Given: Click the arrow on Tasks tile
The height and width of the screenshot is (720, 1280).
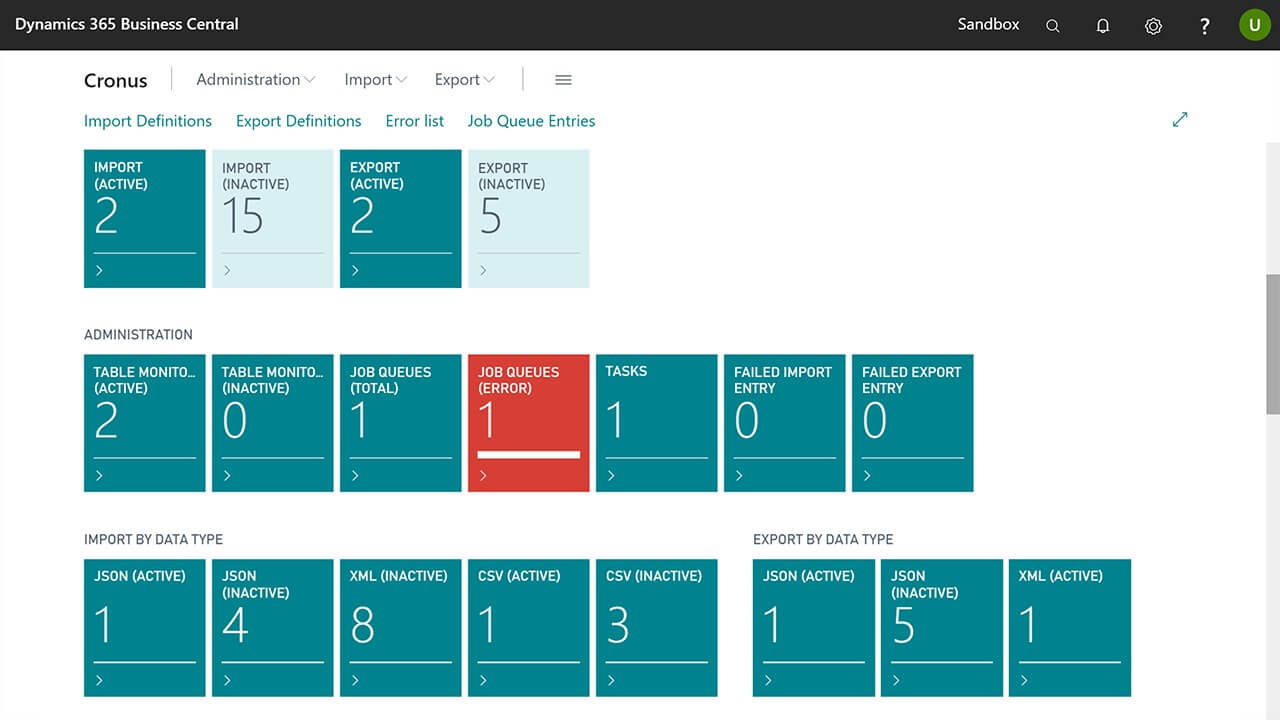Looking at the screenshot, I should click(x=611, y=476).
